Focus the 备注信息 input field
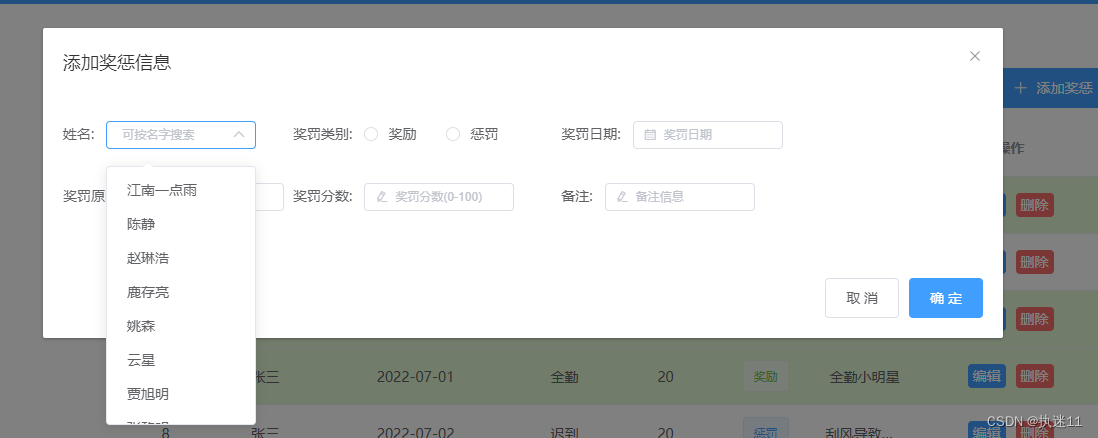The image size is (1098, 438). click(680, 197)
